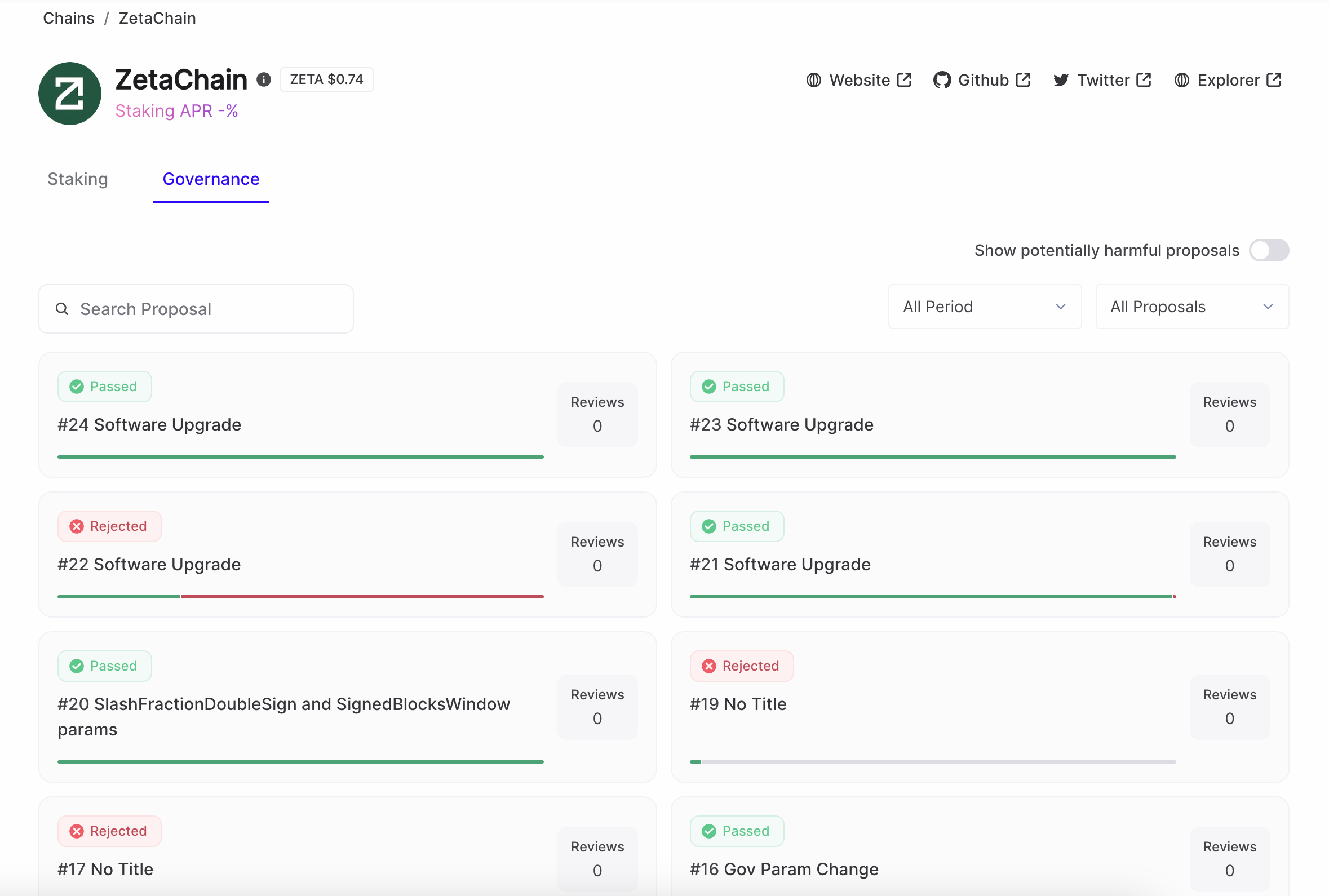Screen dimensions: 1329x896
Task: Click the chevron arrow in All Period
Action: coord(1060,307)
